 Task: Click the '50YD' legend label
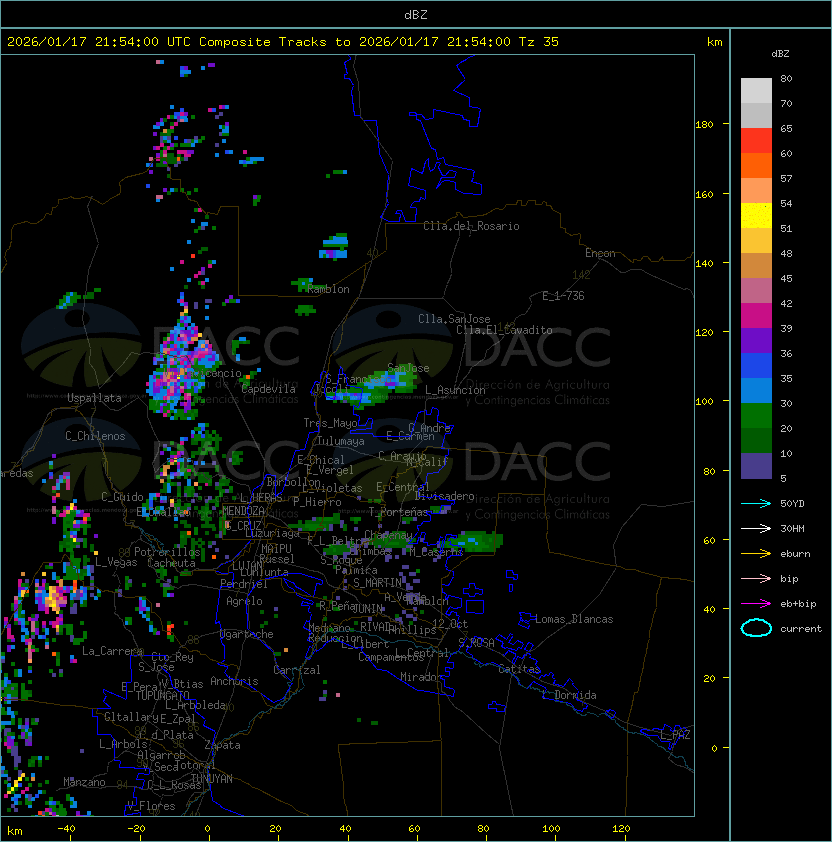pyautogui.click(x=792, y=504)
